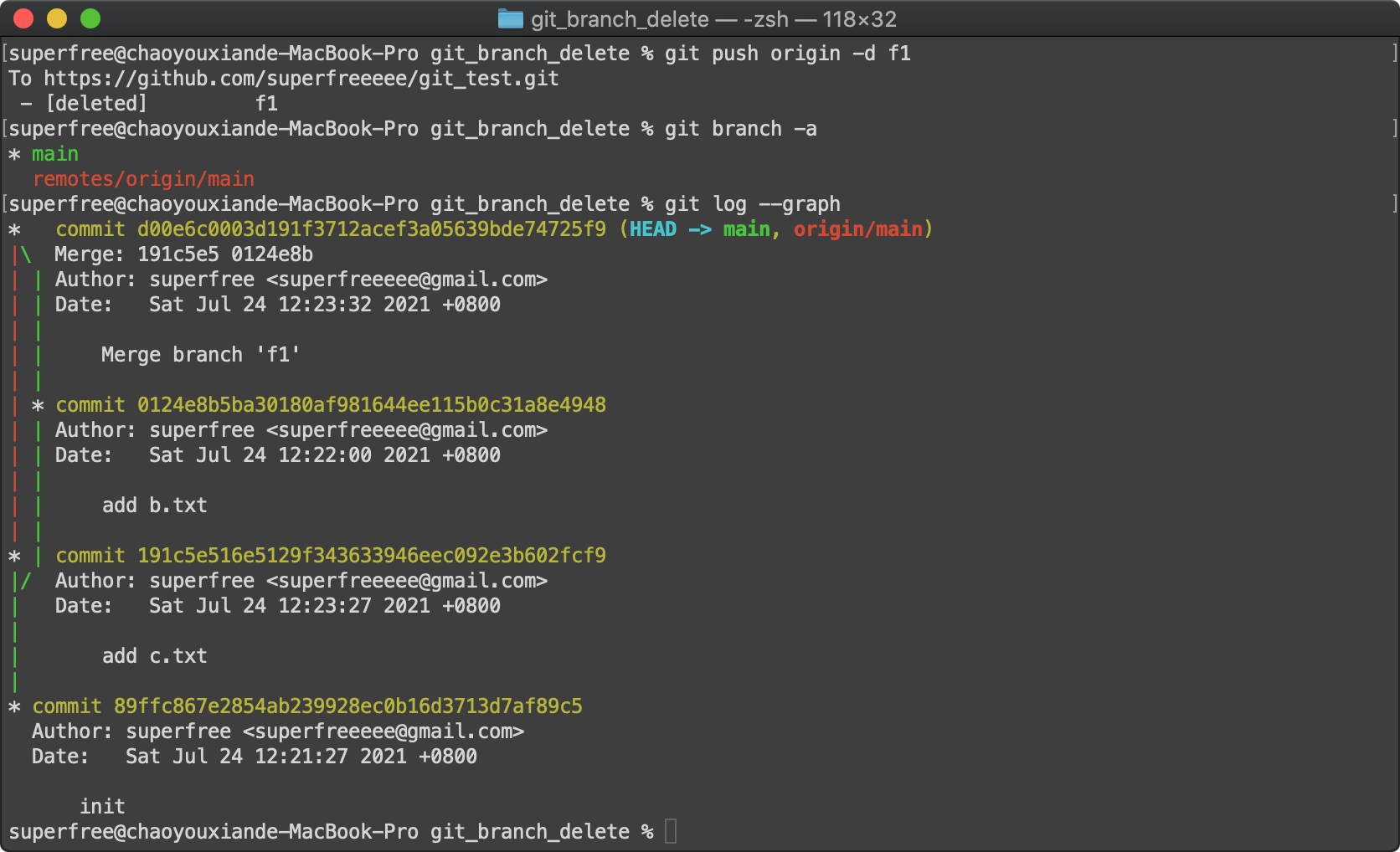Click the yellow minimize window button
The height and width of the screenshot is (852, 1400).
click(57, 18)
